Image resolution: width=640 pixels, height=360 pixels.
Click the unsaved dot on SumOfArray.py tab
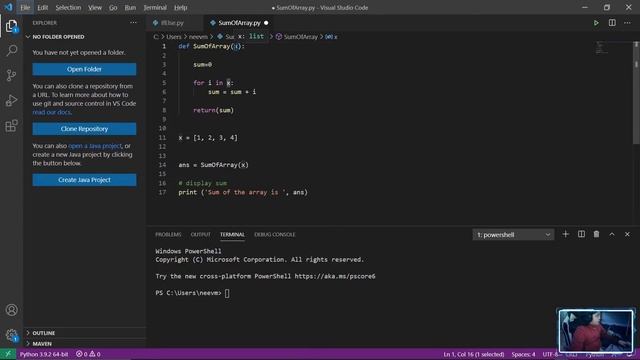tap(266, 23)
